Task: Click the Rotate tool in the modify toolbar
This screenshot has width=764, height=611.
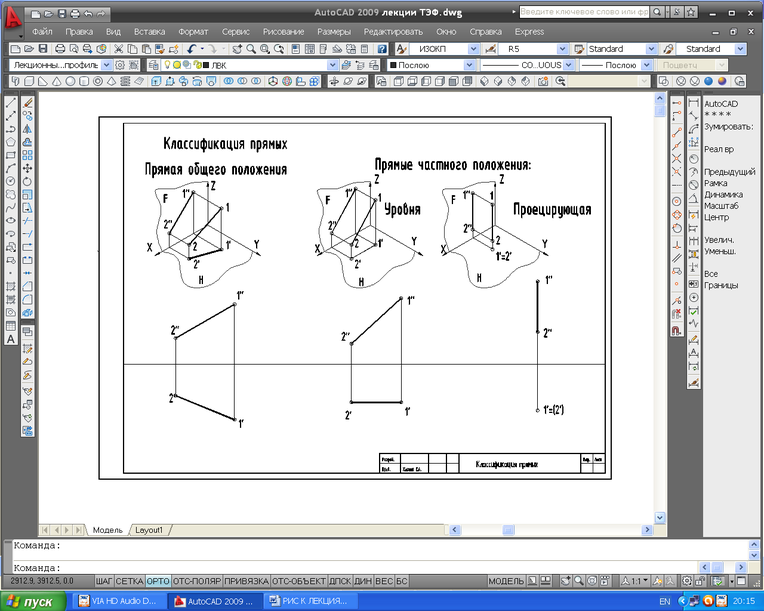Action: pos(27,181)
